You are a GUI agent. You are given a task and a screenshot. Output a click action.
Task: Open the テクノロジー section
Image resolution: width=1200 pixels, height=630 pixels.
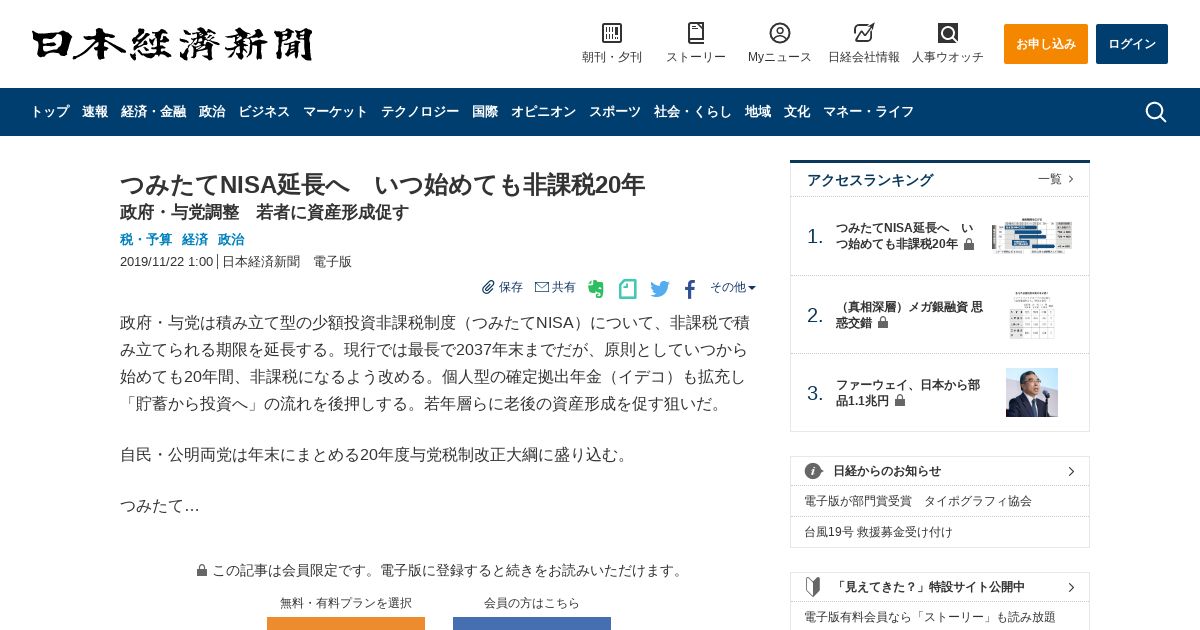click(x=420, y=112)
